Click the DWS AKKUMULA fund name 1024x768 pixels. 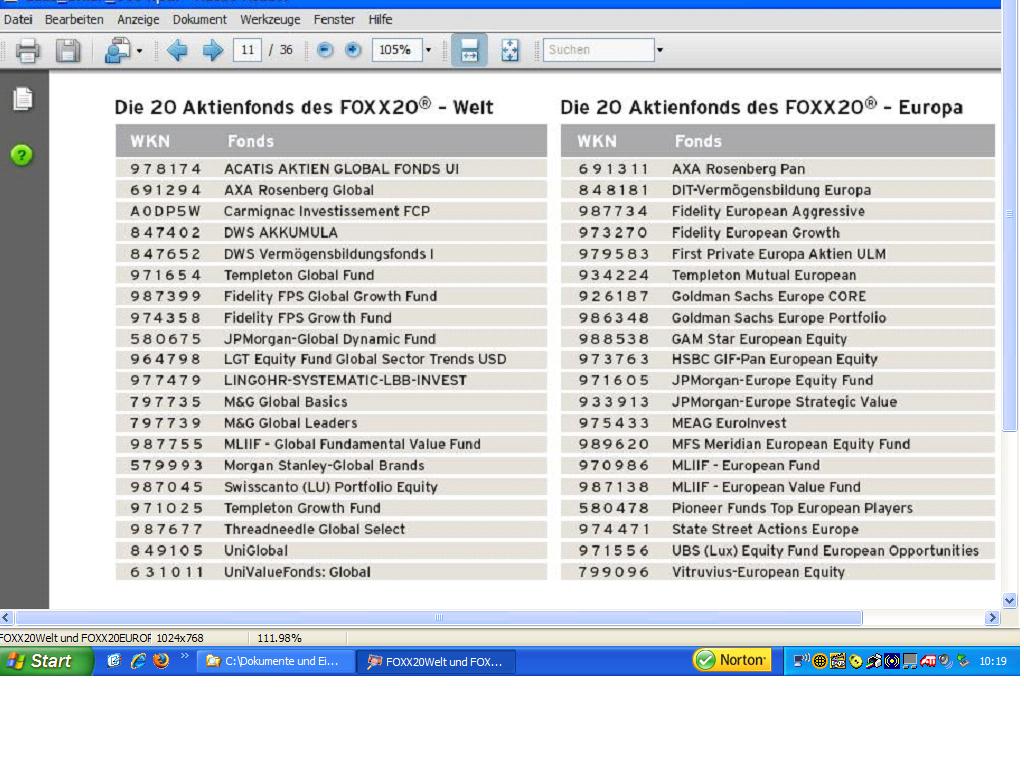pos(281,232)
